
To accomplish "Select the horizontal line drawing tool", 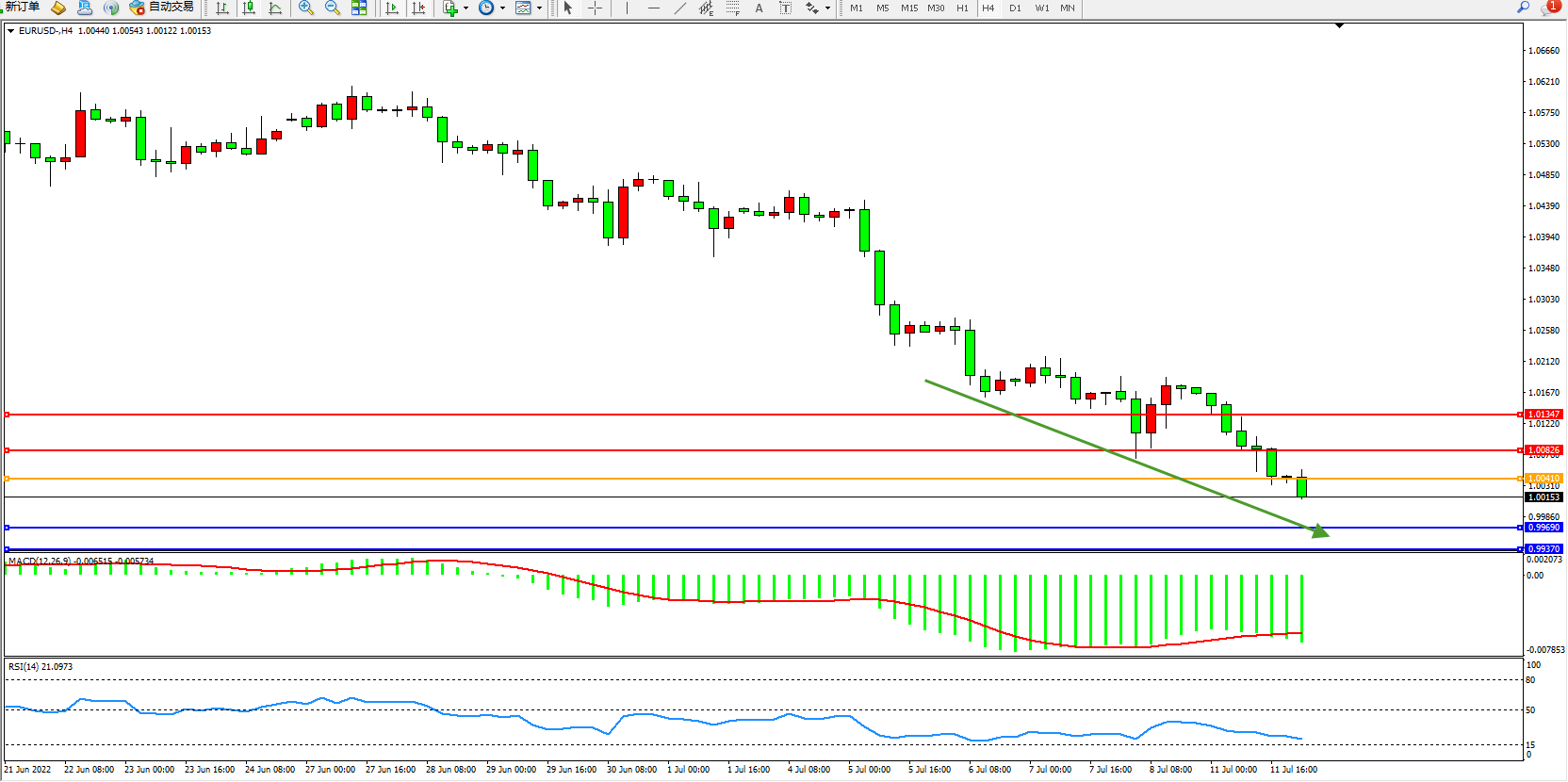I will click(653, 8).
